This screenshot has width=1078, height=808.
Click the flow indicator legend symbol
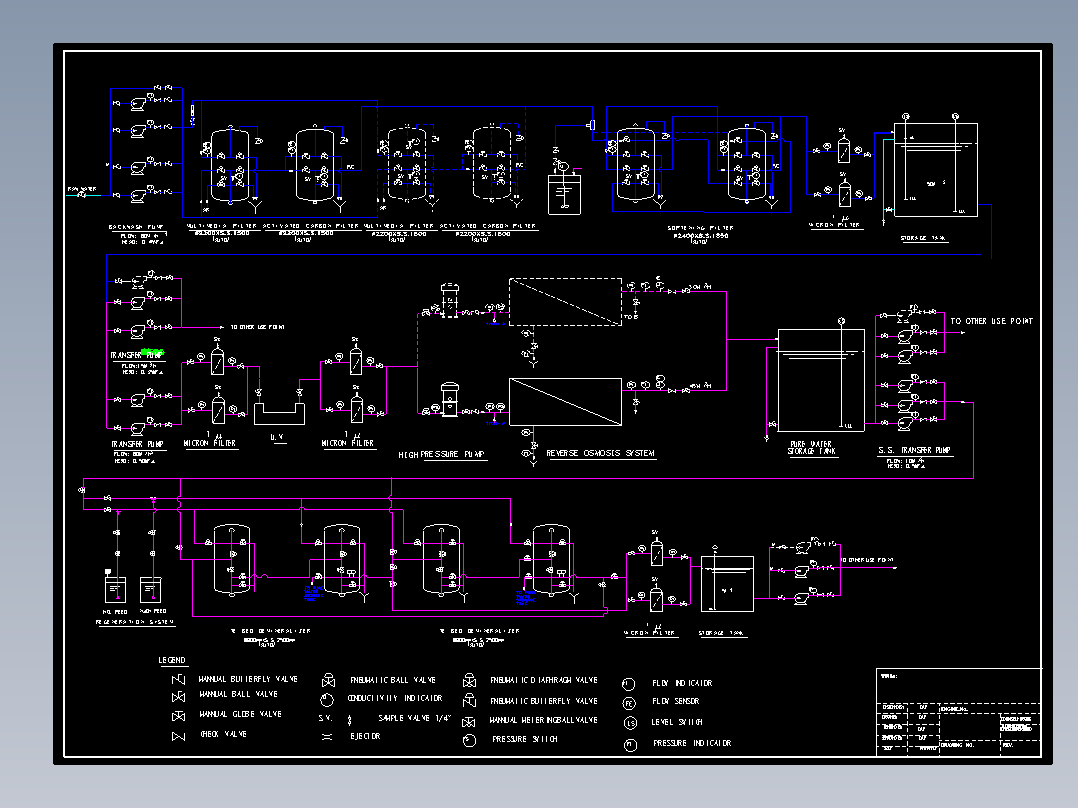(x=628, y=684)
